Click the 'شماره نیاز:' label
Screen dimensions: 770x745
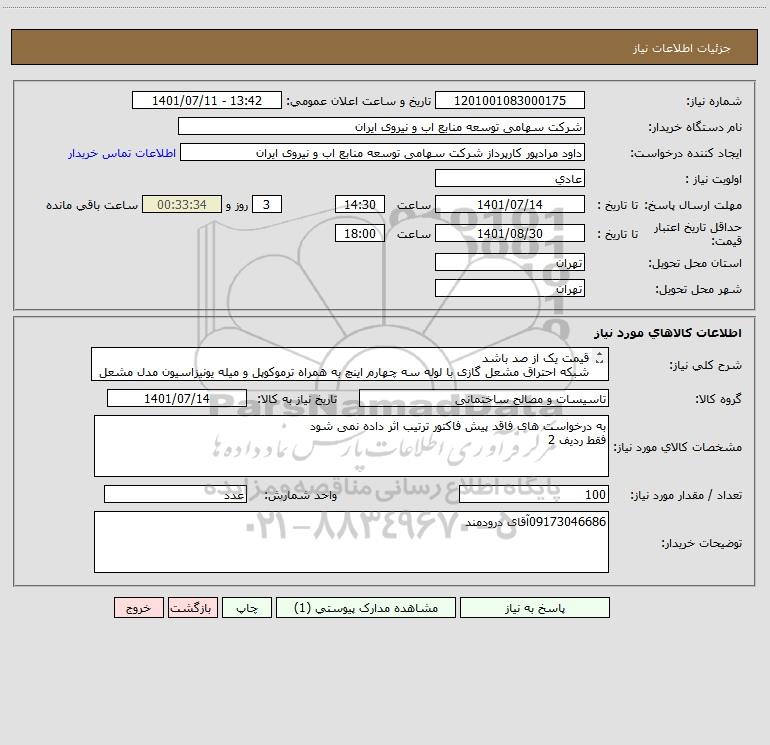point(714,101)
